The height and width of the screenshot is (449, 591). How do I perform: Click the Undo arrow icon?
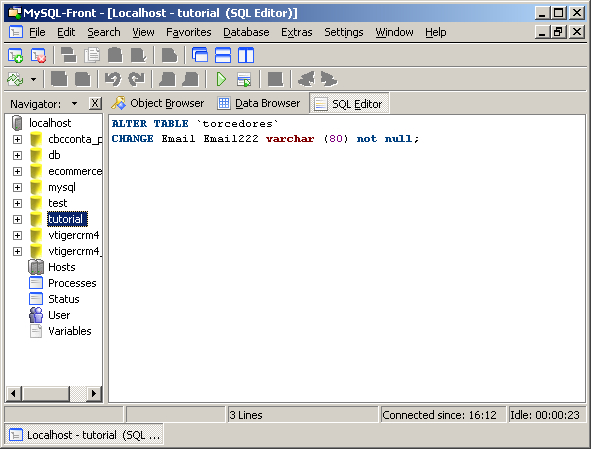click(113, 80)
